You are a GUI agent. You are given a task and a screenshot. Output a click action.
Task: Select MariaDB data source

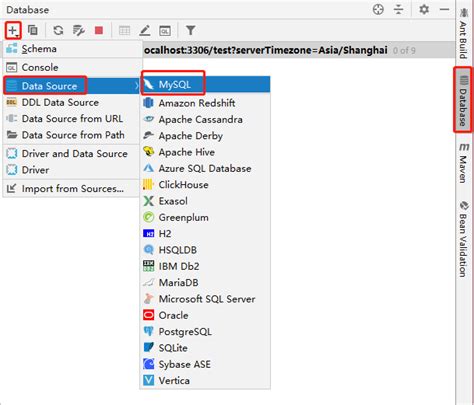coord(205,283)
